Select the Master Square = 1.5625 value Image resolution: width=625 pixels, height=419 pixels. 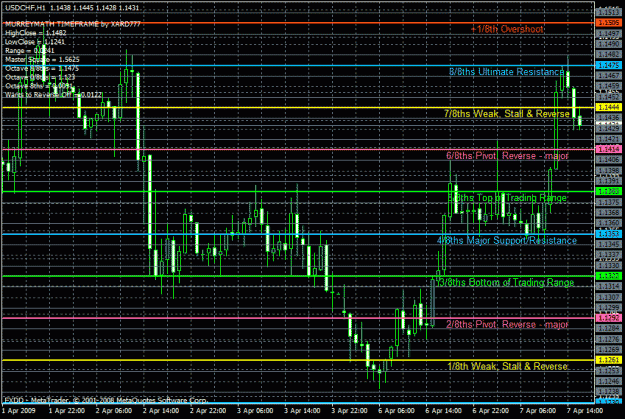point(42,59)
